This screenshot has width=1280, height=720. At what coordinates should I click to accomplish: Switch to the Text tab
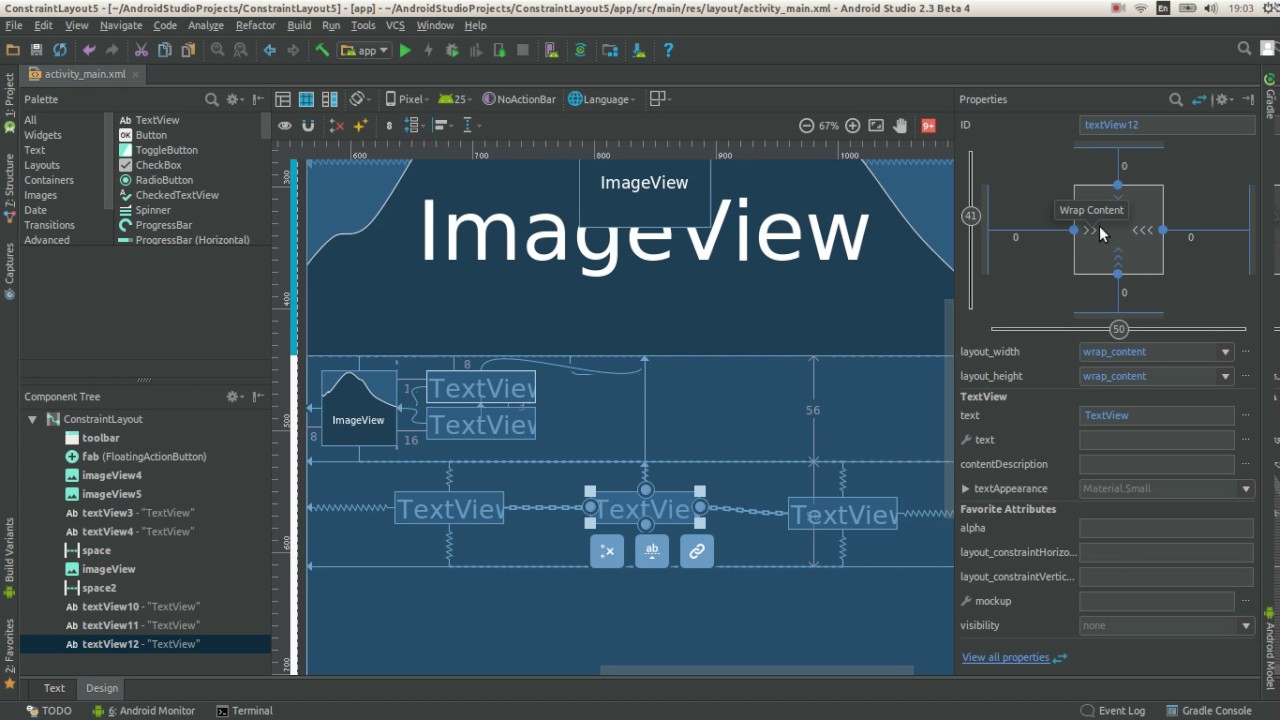point(54,688)
